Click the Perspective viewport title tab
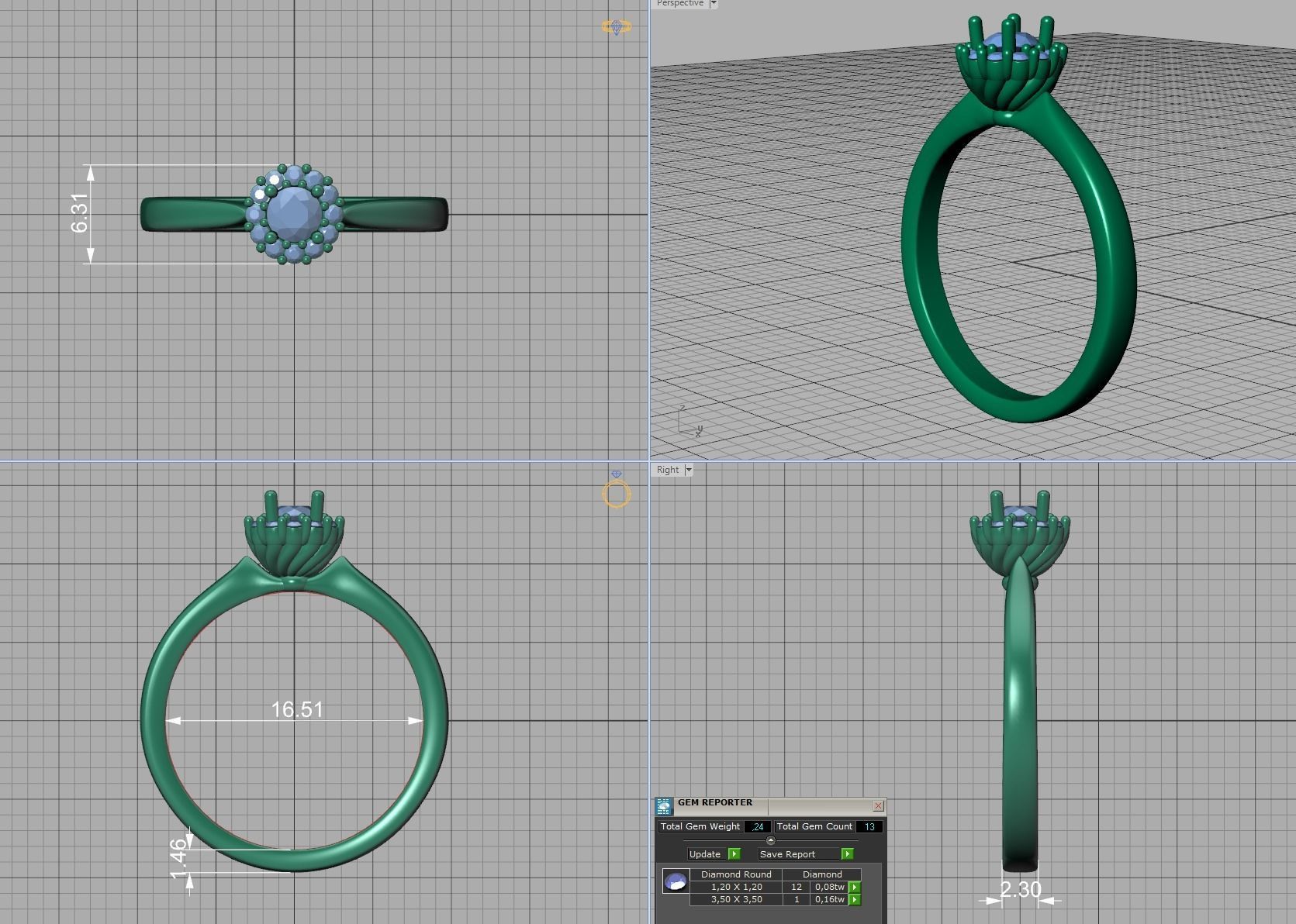 point(680,4)
